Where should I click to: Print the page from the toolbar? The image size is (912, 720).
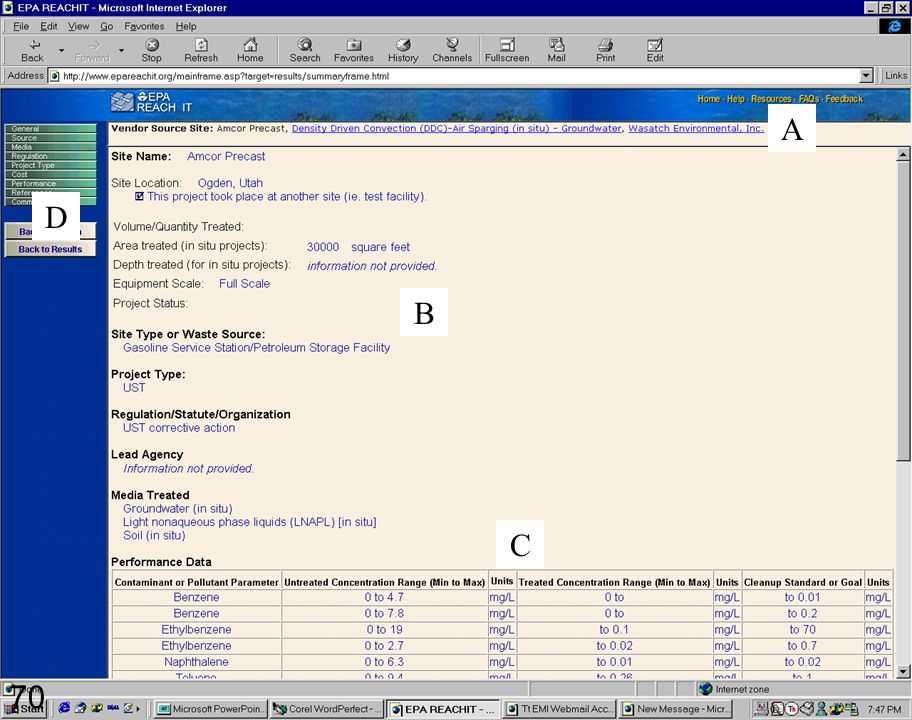pyautogui.click(x=605, y=51)
